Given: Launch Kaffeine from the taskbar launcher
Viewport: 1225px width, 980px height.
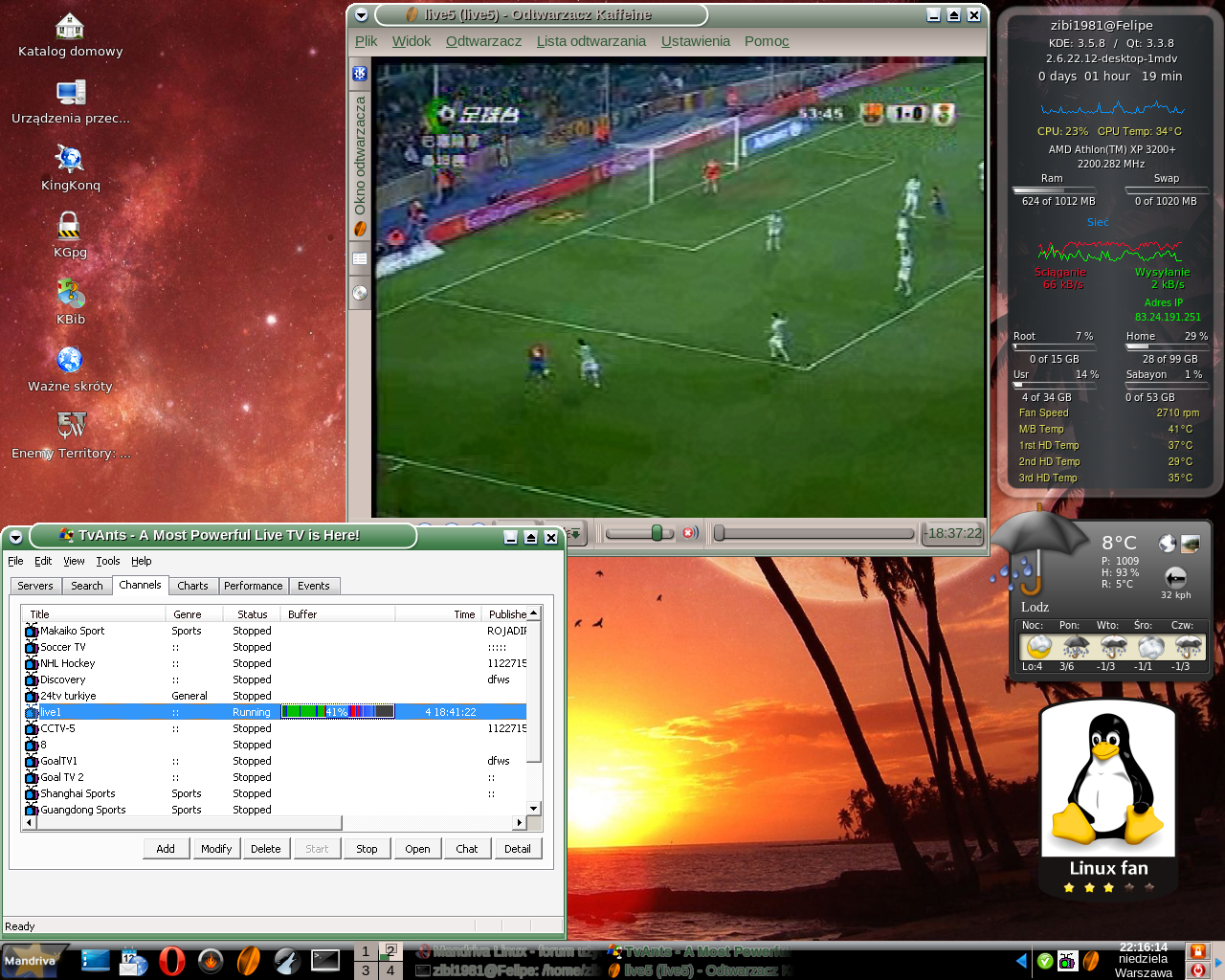Looking at the screenshot, I should 249,960.
